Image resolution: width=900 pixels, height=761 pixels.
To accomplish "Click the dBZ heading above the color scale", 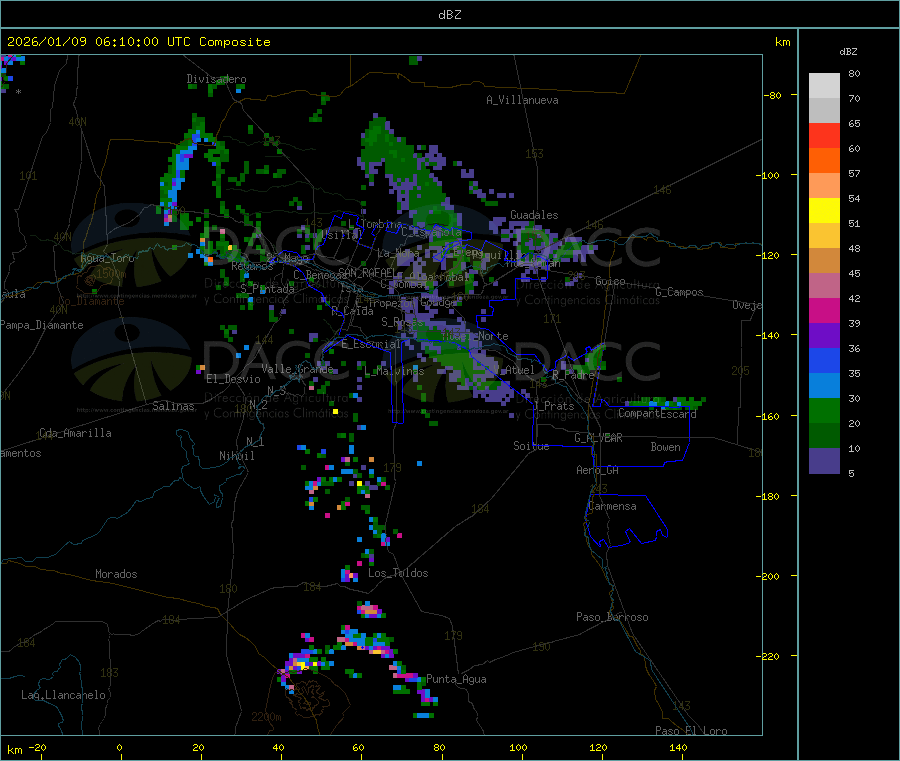I will pyautogui.click(x=848, y=52).
